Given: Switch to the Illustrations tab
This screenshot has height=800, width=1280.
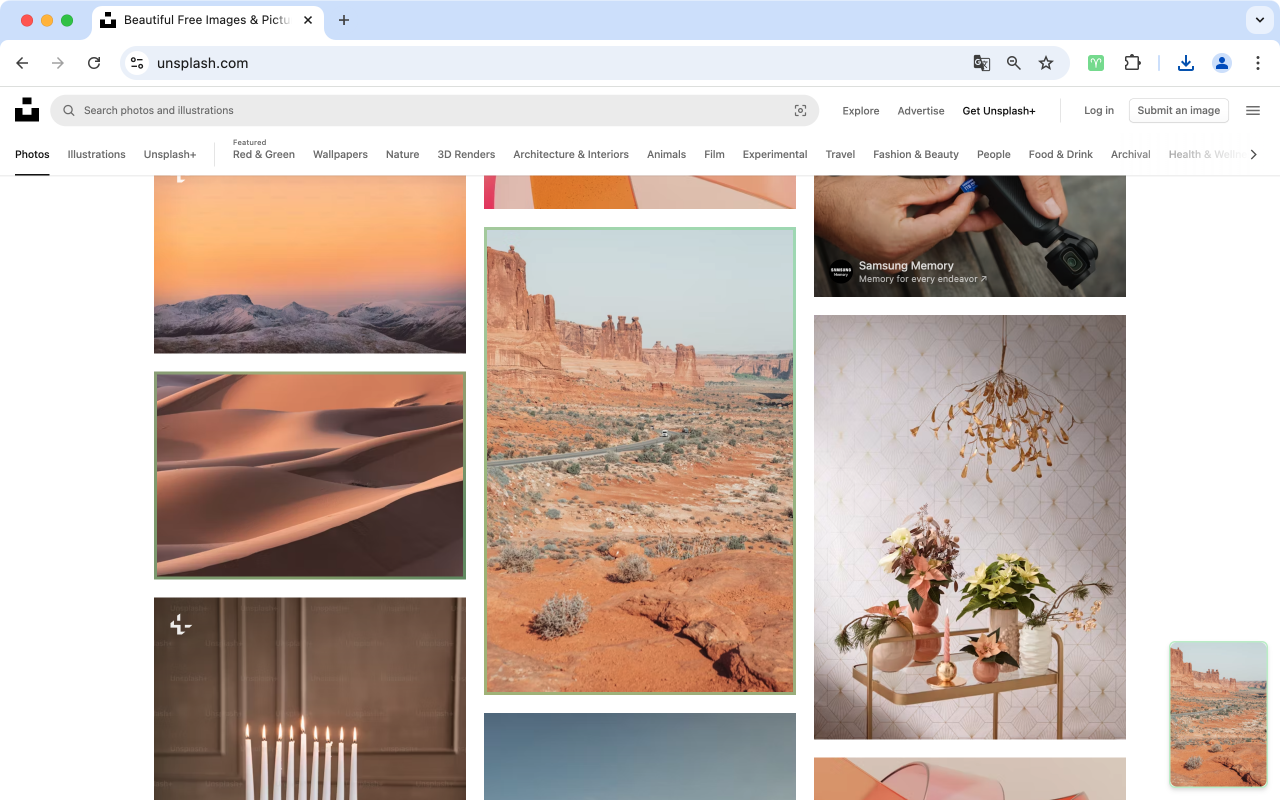Looking at the screenshot, I should pyautogui.click(x=97, y=155).
